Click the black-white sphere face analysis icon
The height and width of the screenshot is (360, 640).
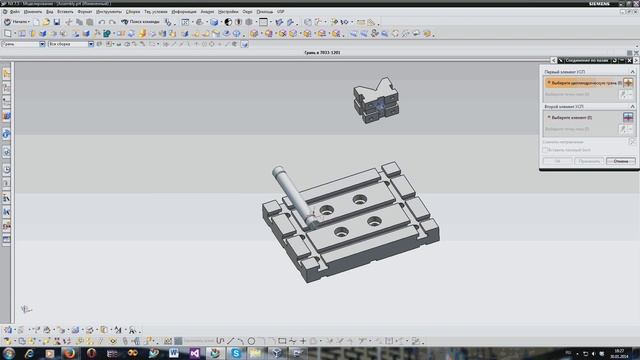point(228,22)
